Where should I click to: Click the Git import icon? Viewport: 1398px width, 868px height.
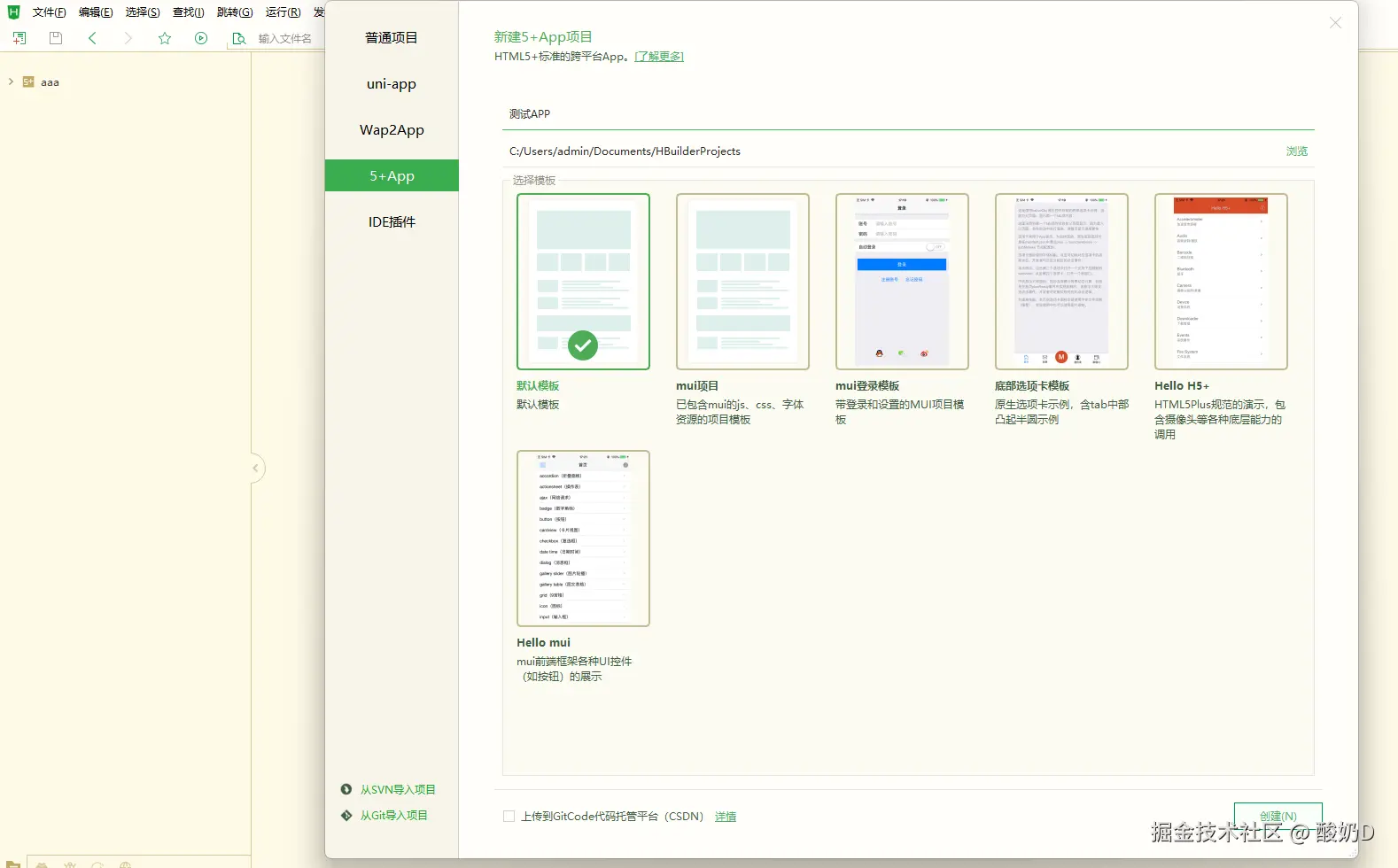tap(346, 815)
